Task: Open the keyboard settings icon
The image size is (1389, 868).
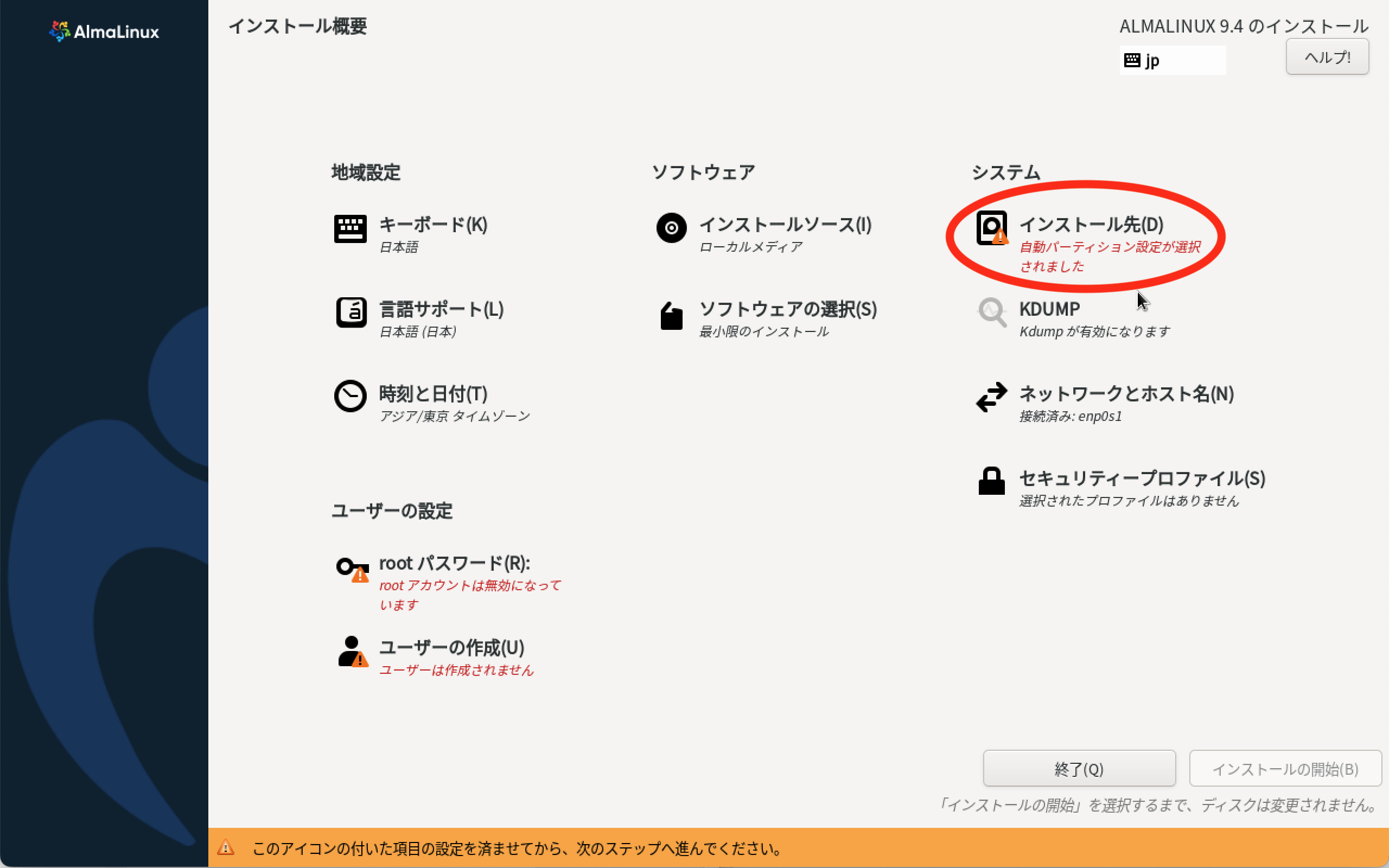Action: 350,229
